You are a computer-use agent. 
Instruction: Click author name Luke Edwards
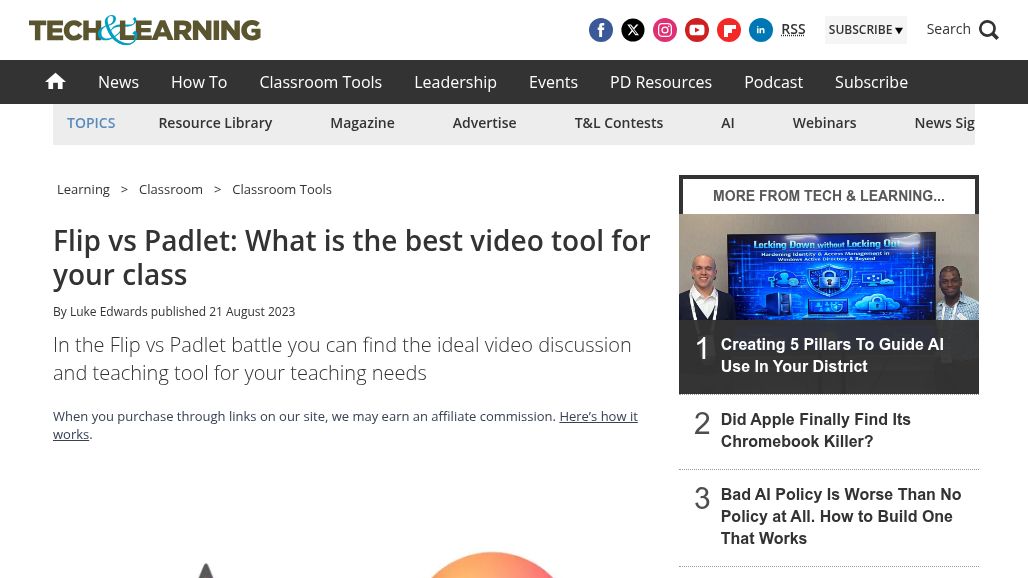pyautogui.click(x=109, y=312)
